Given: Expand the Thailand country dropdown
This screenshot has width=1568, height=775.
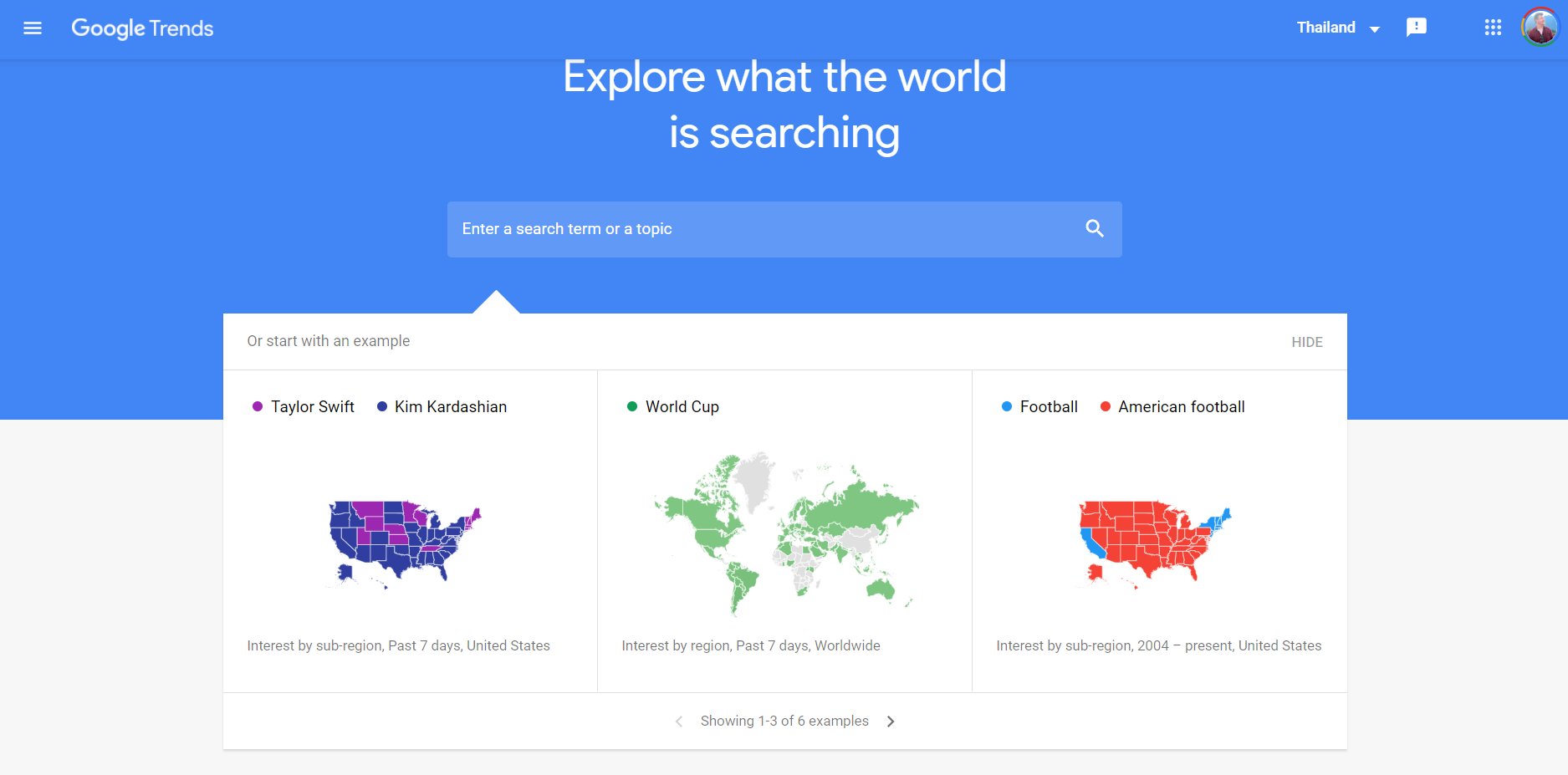Looking at the screenshot, I should 1338,28.
